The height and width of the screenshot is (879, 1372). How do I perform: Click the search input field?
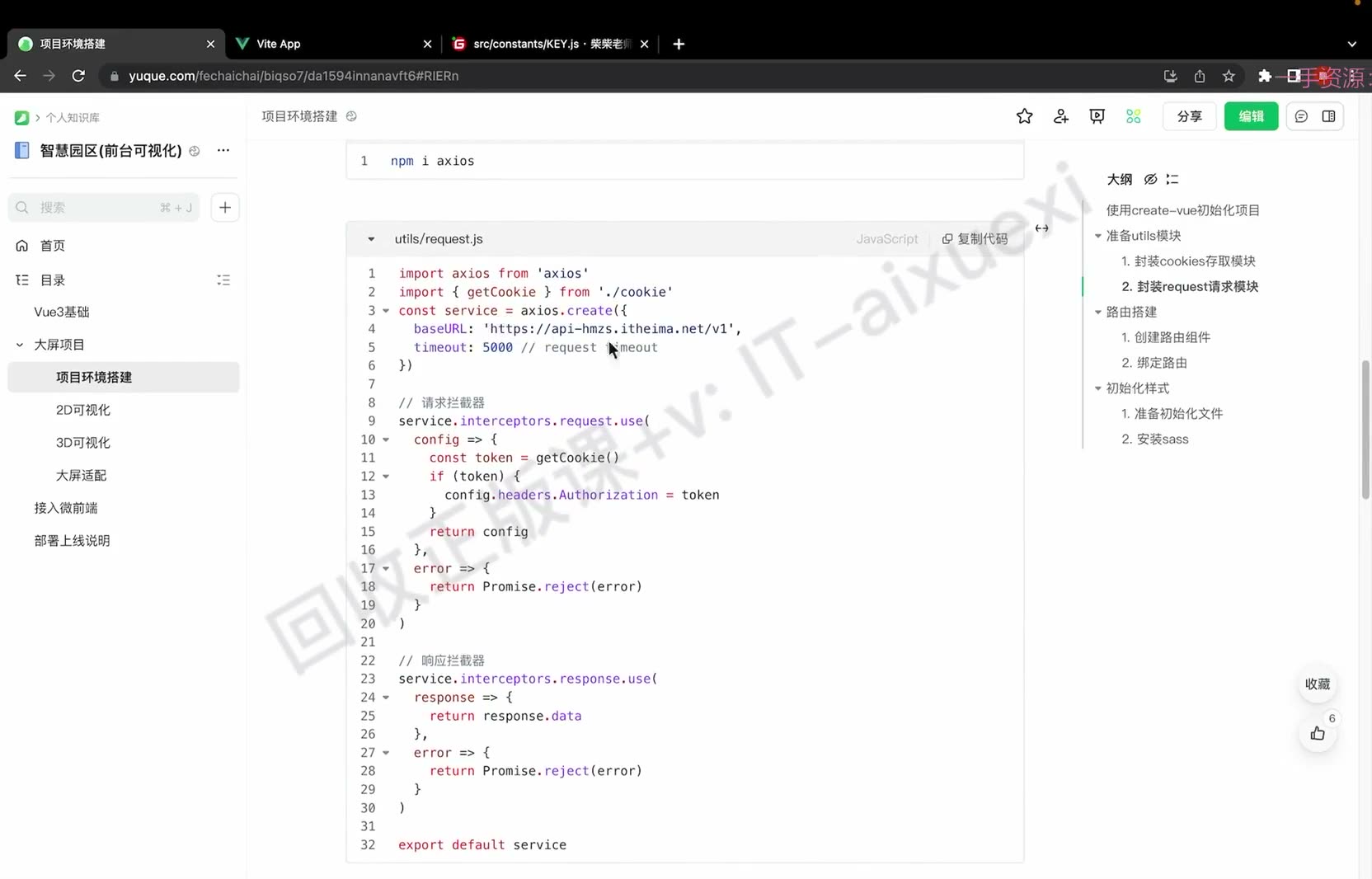click(104, 208)
